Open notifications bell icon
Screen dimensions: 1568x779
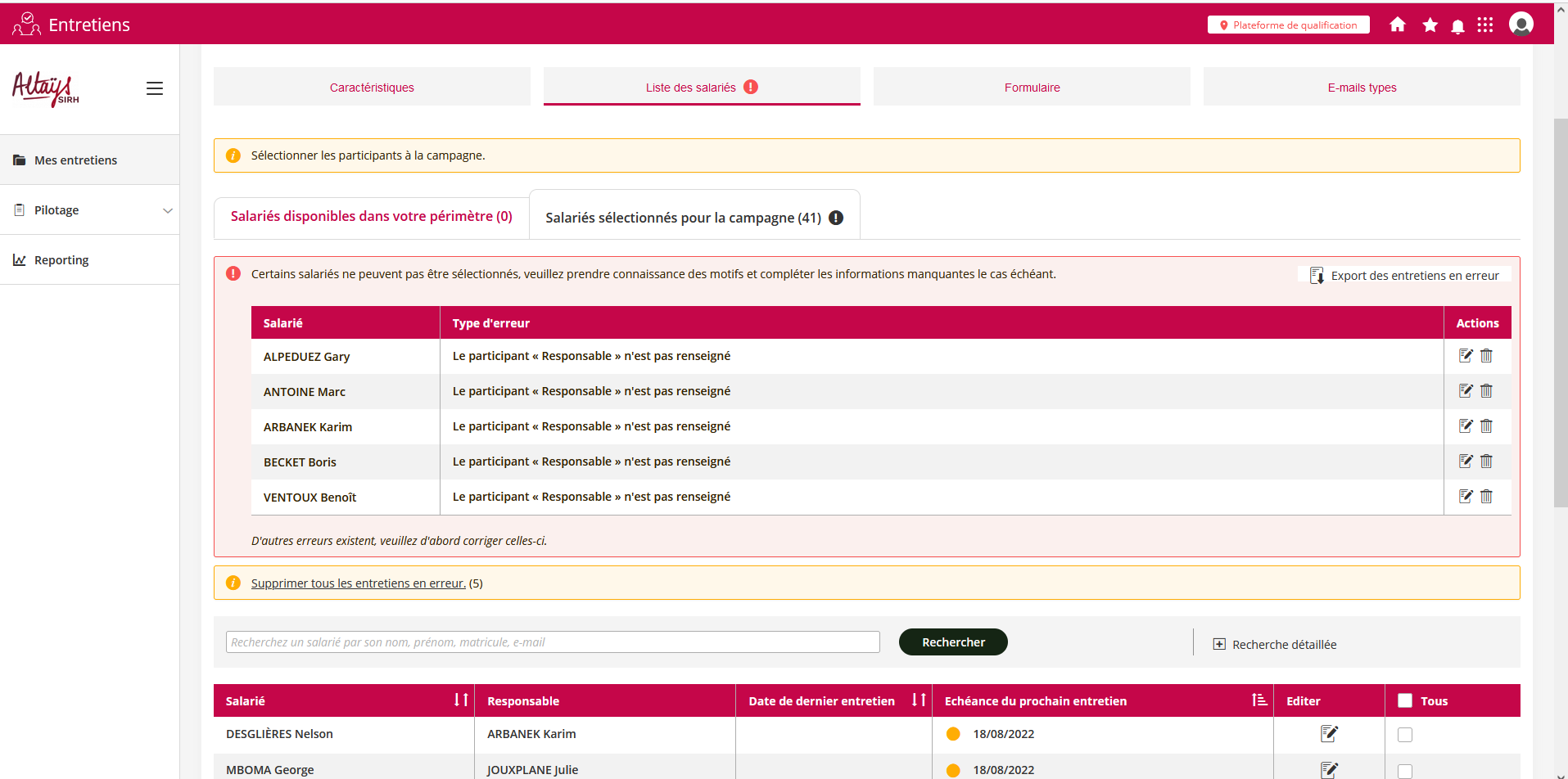[x=1457, y=26]
